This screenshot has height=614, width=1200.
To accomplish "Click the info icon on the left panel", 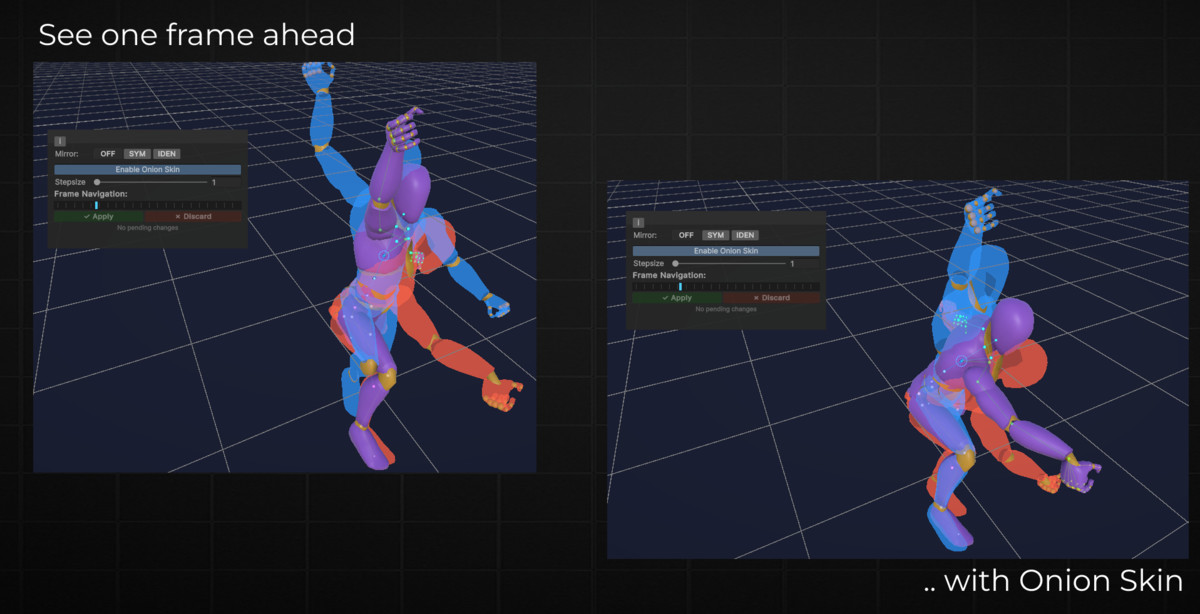I will (59, 141).
